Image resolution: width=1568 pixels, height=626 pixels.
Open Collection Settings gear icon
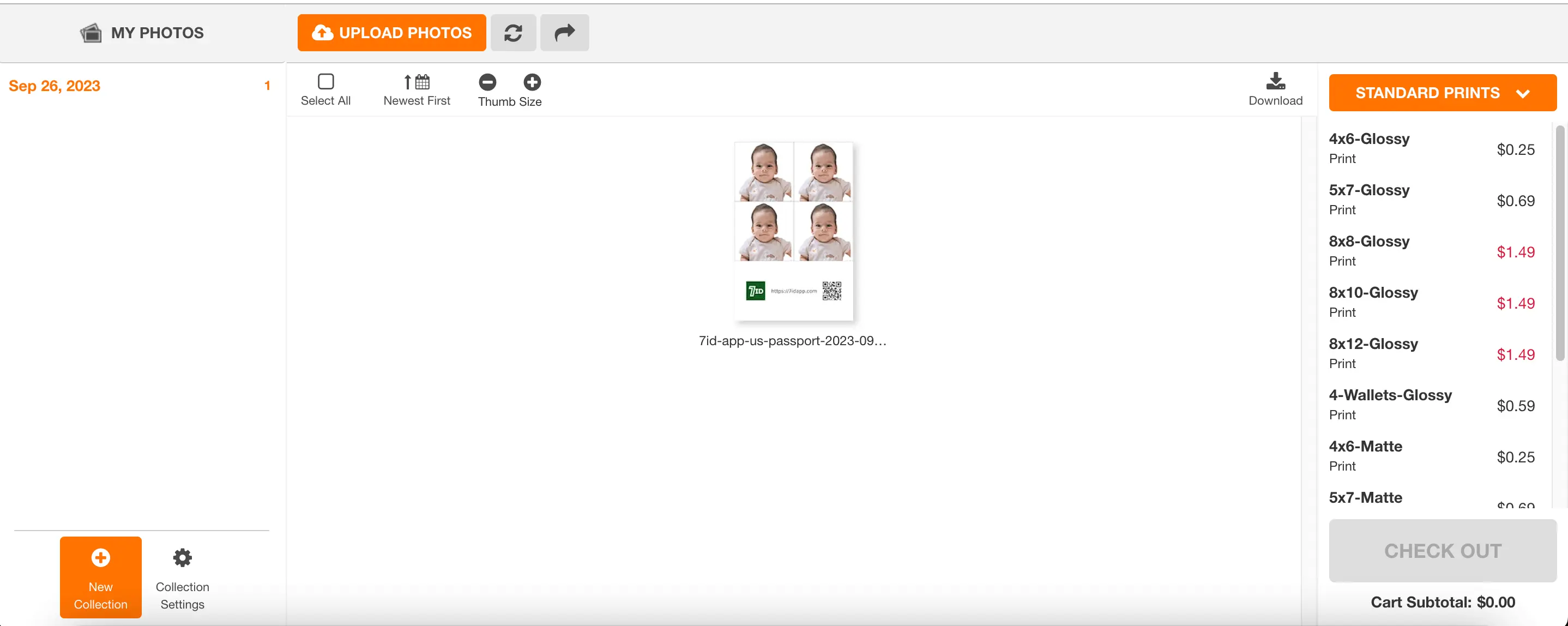(x=182, y=557)
